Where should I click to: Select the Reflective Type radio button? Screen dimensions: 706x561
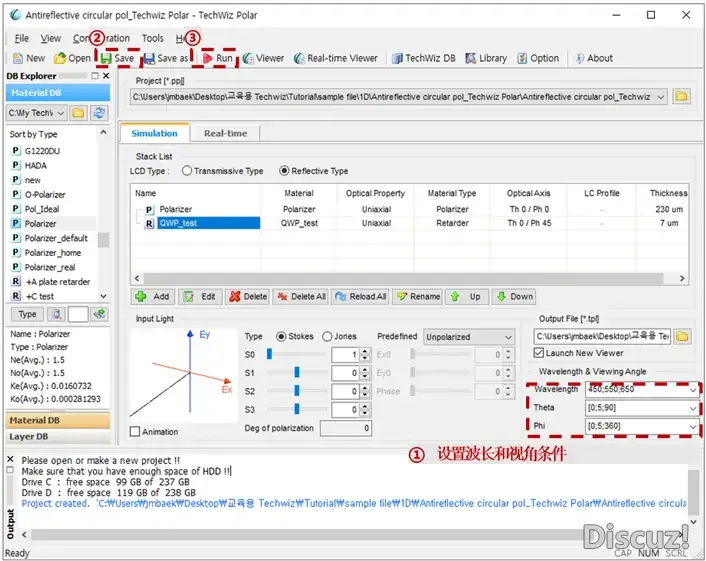pyautogui.click(x=284, y=171)
